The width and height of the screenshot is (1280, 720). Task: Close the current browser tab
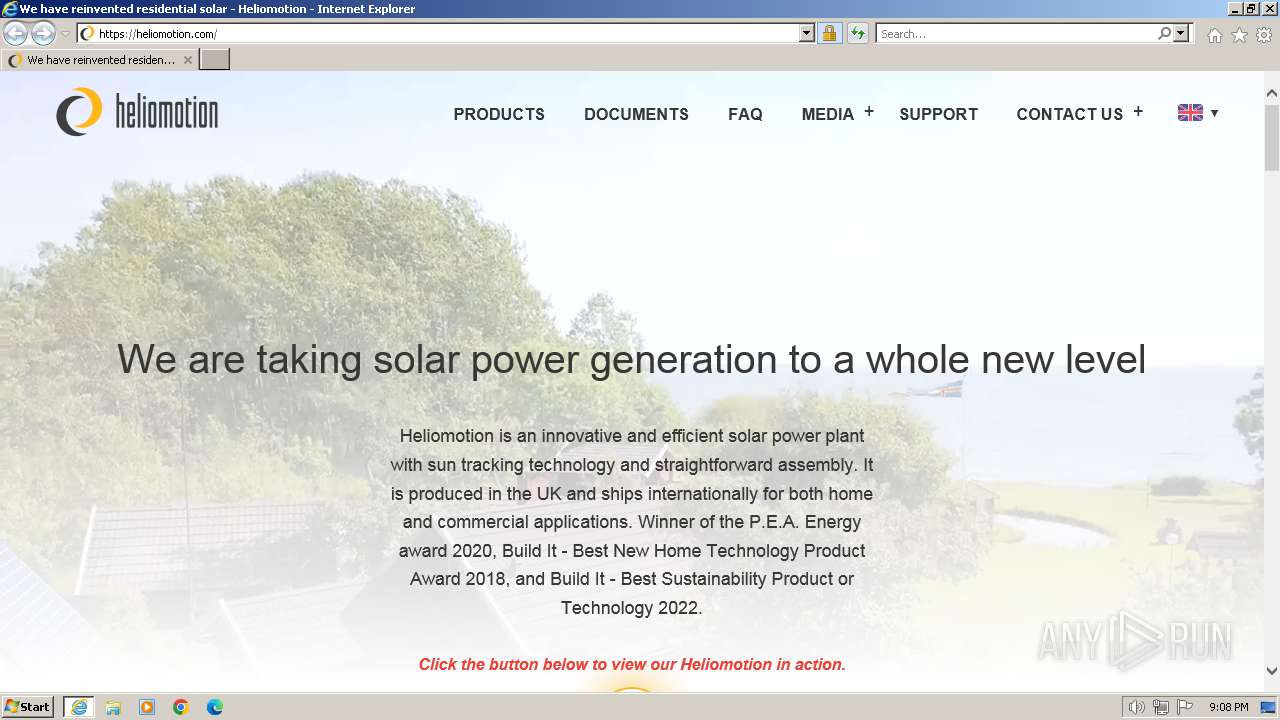click(188, 60)
